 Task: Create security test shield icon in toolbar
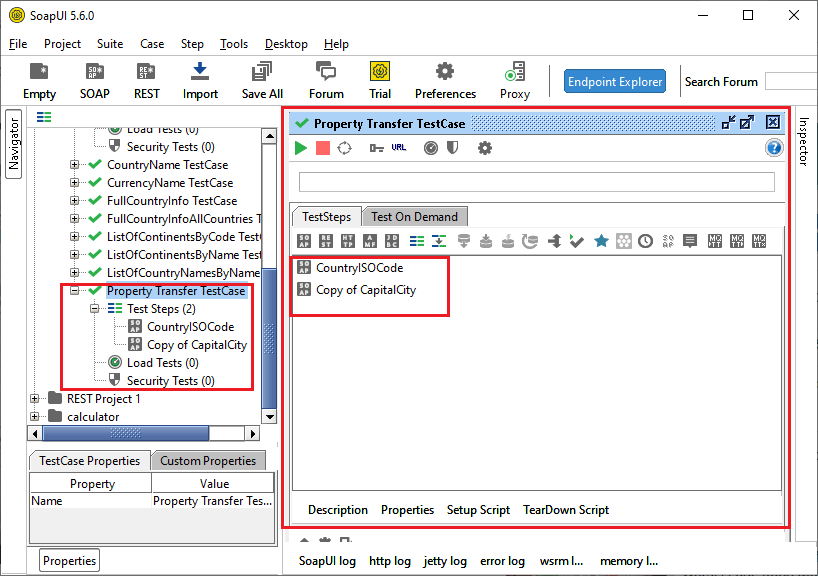click(x=452, y=148)
